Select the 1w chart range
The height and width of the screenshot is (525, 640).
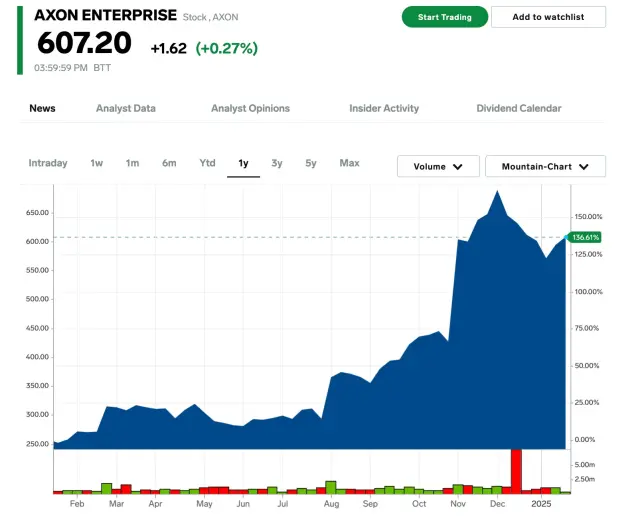[x=96, y=163]
